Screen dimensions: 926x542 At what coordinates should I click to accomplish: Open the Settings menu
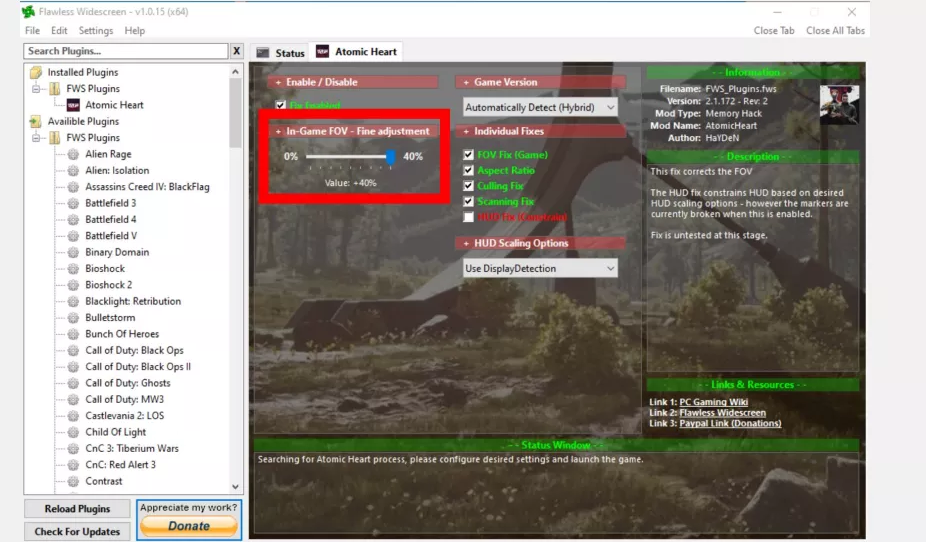point(96,31)
